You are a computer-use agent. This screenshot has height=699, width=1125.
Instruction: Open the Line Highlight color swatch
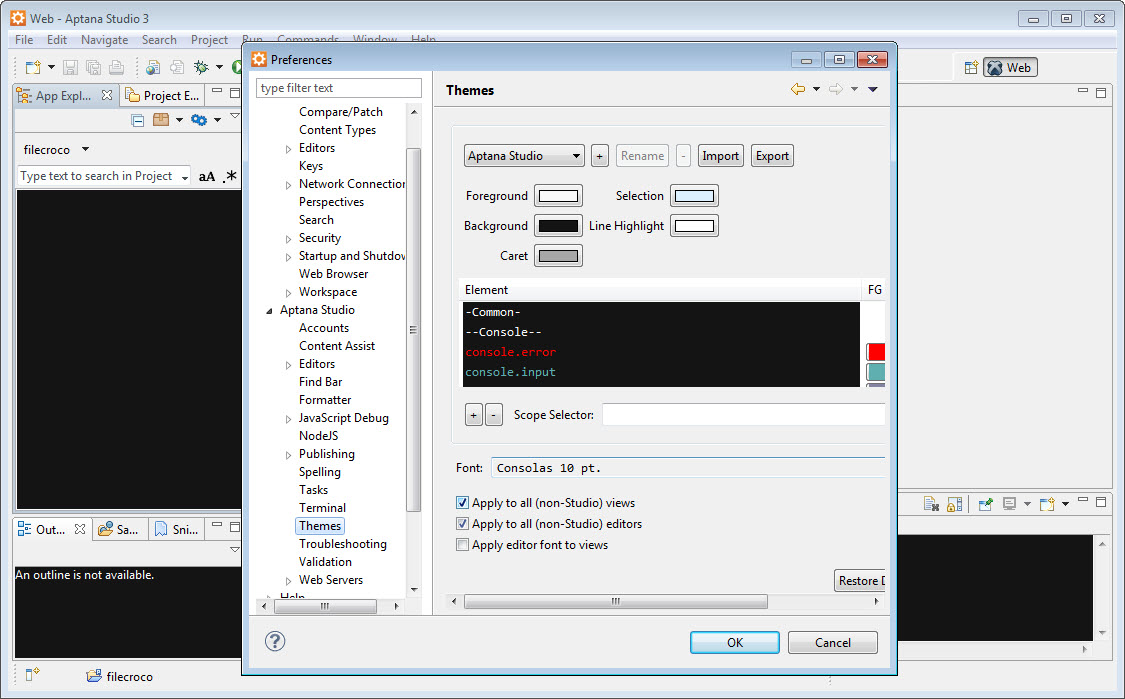pos(695,226)
